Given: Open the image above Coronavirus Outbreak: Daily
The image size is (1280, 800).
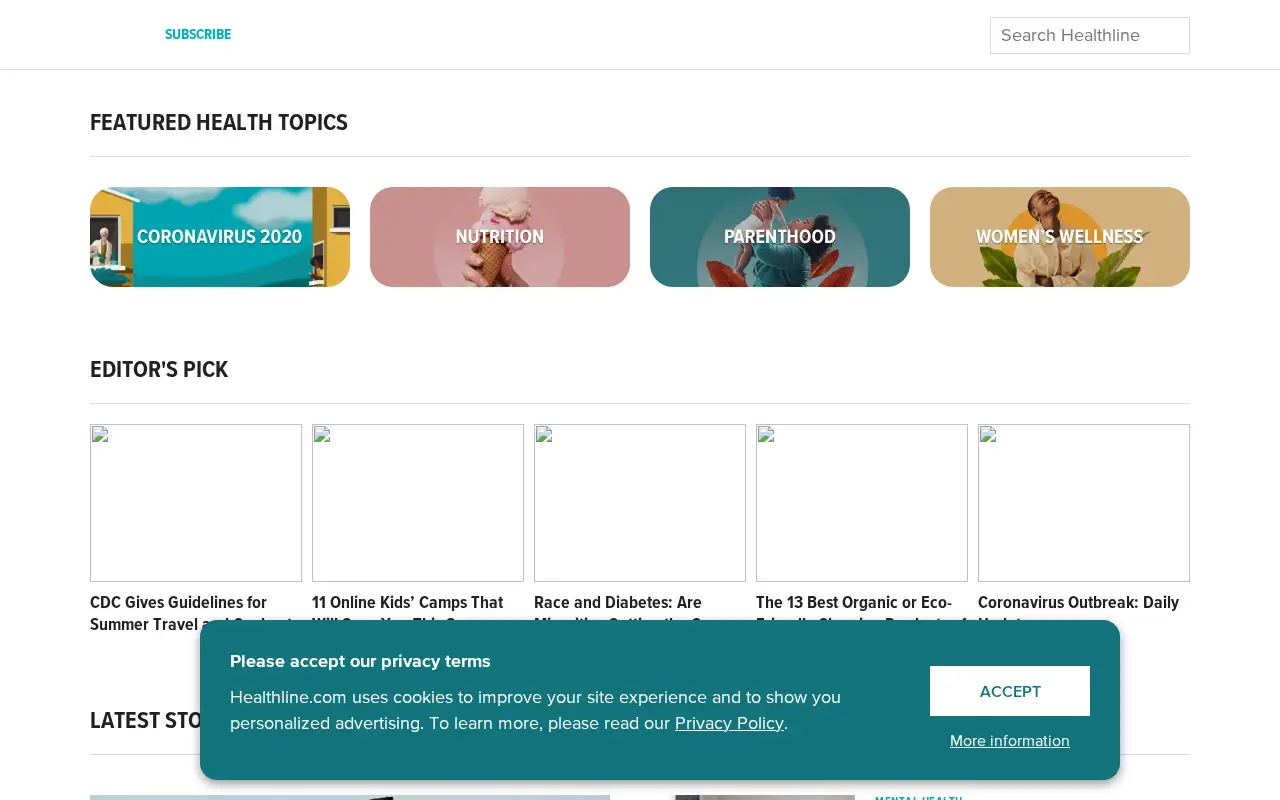Looking at the screenshot, I should click(1084, 503).
